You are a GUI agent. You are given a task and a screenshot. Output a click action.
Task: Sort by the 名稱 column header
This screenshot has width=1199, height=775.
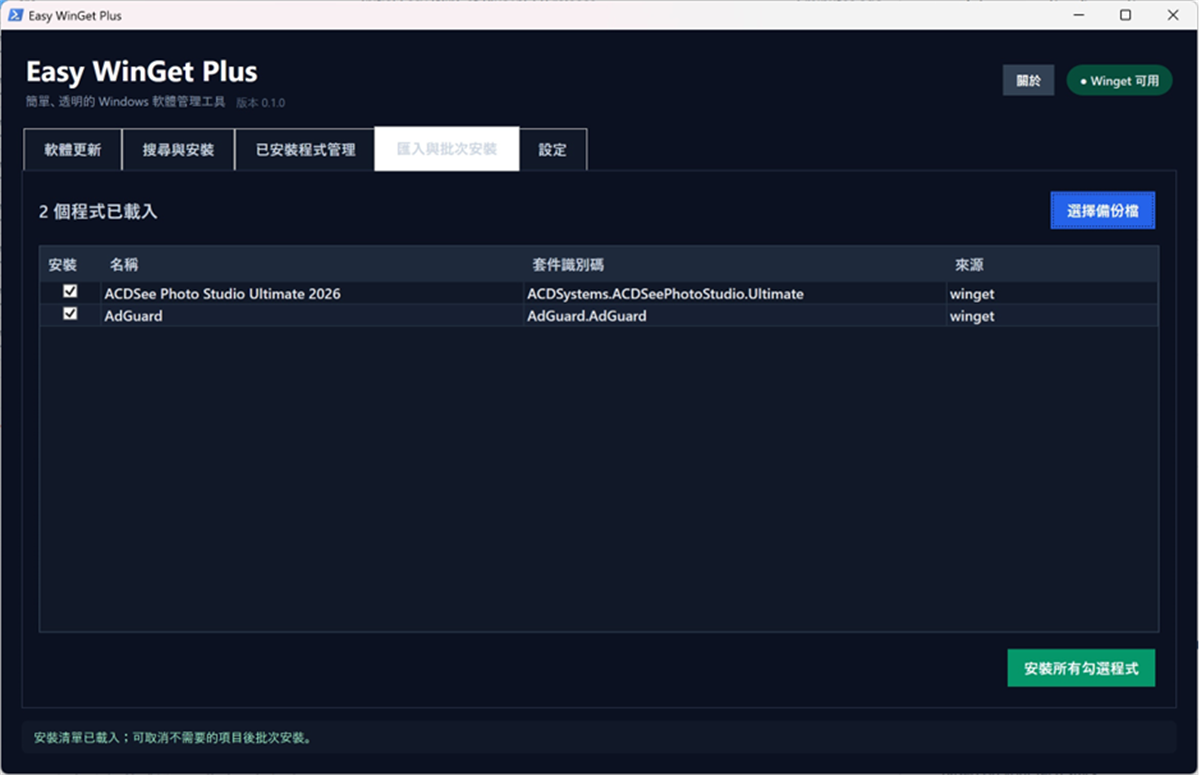(312, 264)
